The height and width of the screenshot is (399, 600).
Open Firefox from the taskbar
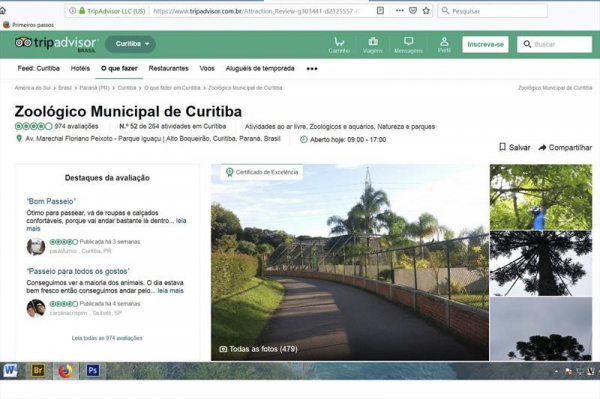[x=65, y=371]
